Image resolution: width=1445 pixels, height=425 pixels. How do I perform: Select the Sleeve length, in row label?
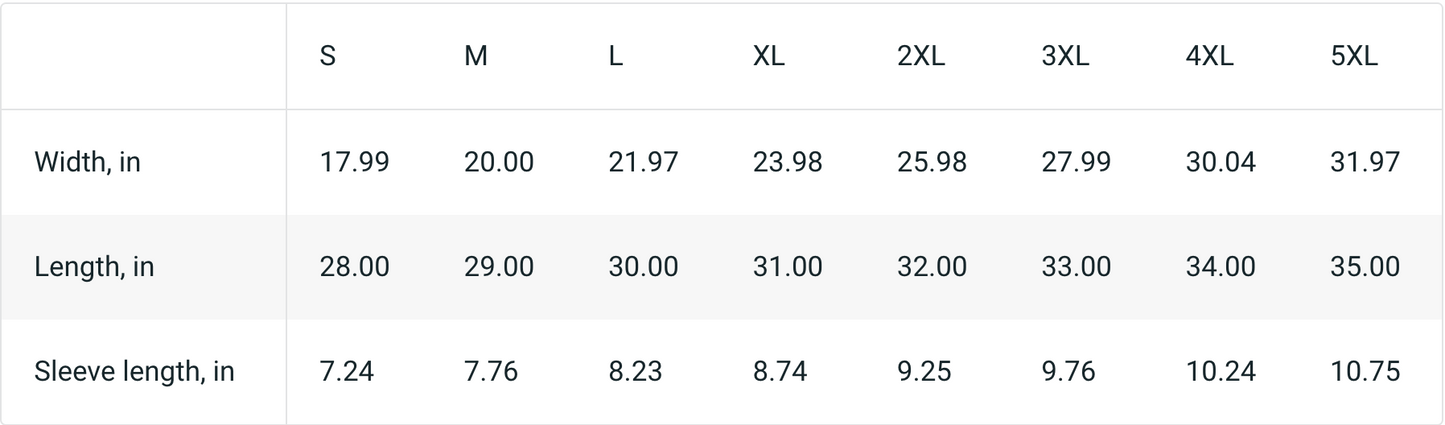134,372
